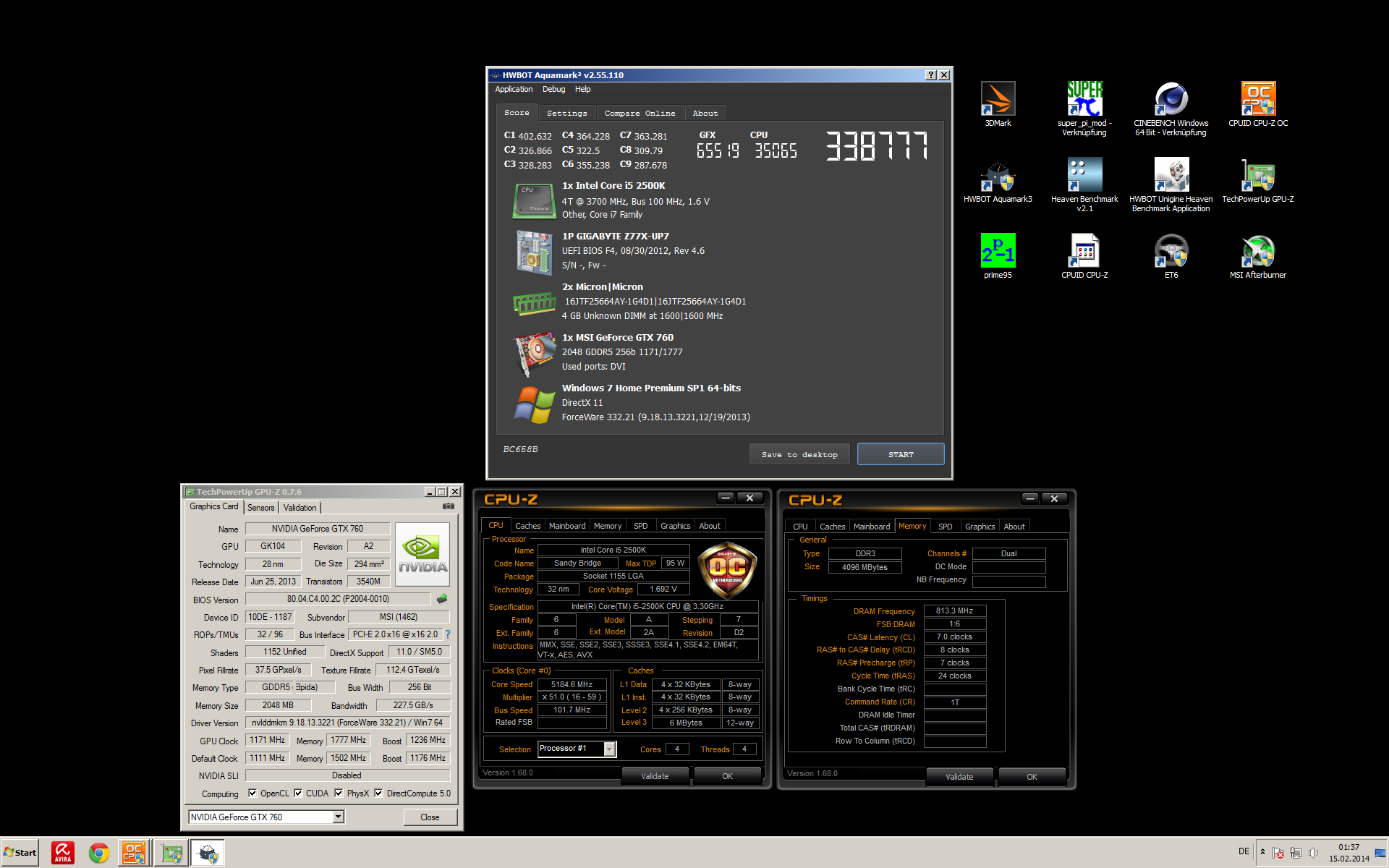Click Windows logo icon in Aquamark
The height and width of the screenshot is (868, 1389).
(x=534, y=404)
